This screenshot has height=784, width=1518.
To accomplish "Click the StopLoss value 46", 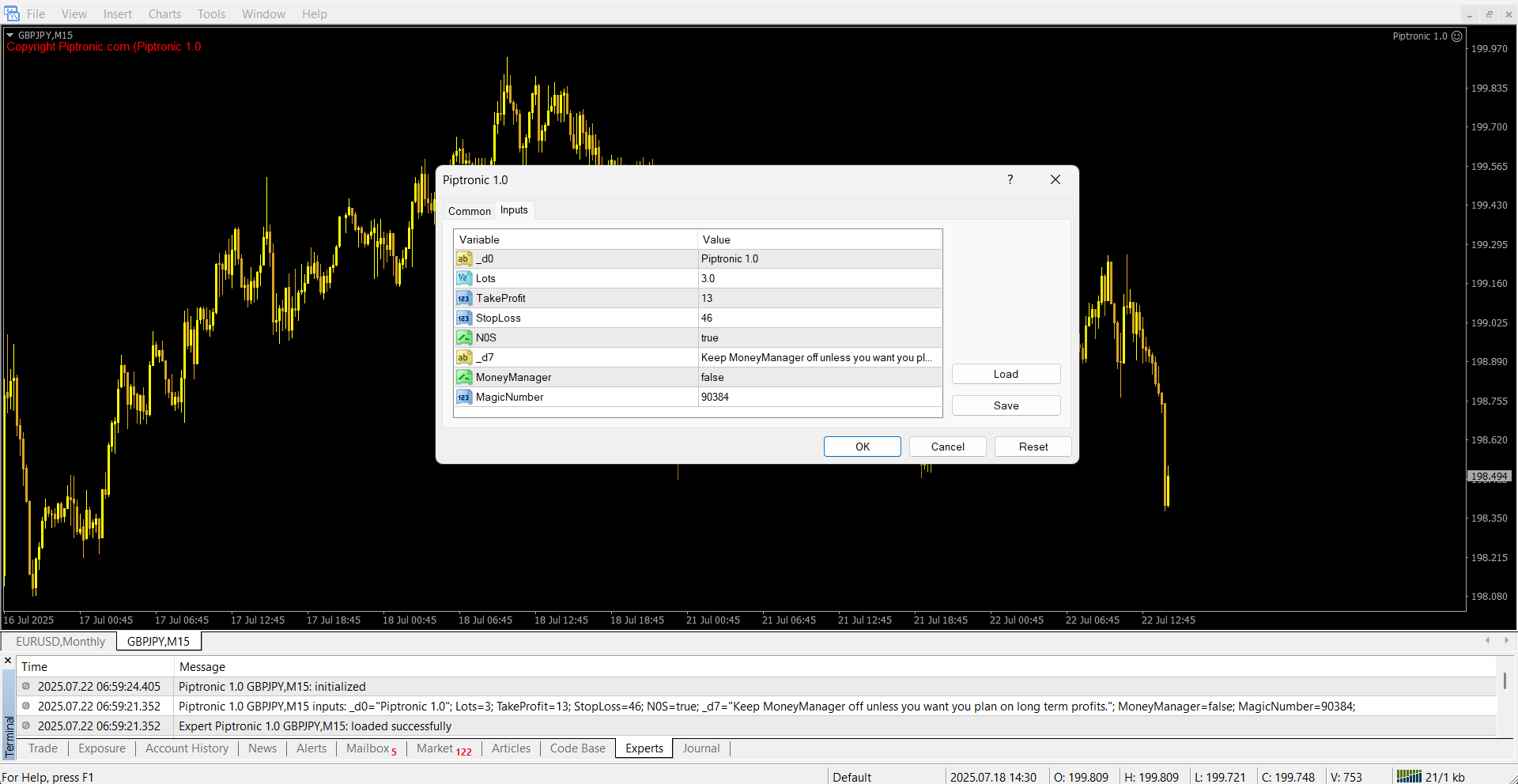I will [820, 318].
